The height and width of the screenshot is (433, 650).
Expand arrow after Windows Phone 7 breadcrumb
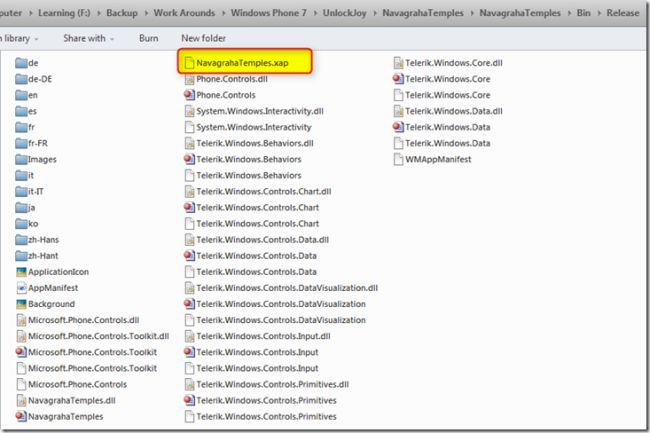pyautogui.click(x=315, y=13)
